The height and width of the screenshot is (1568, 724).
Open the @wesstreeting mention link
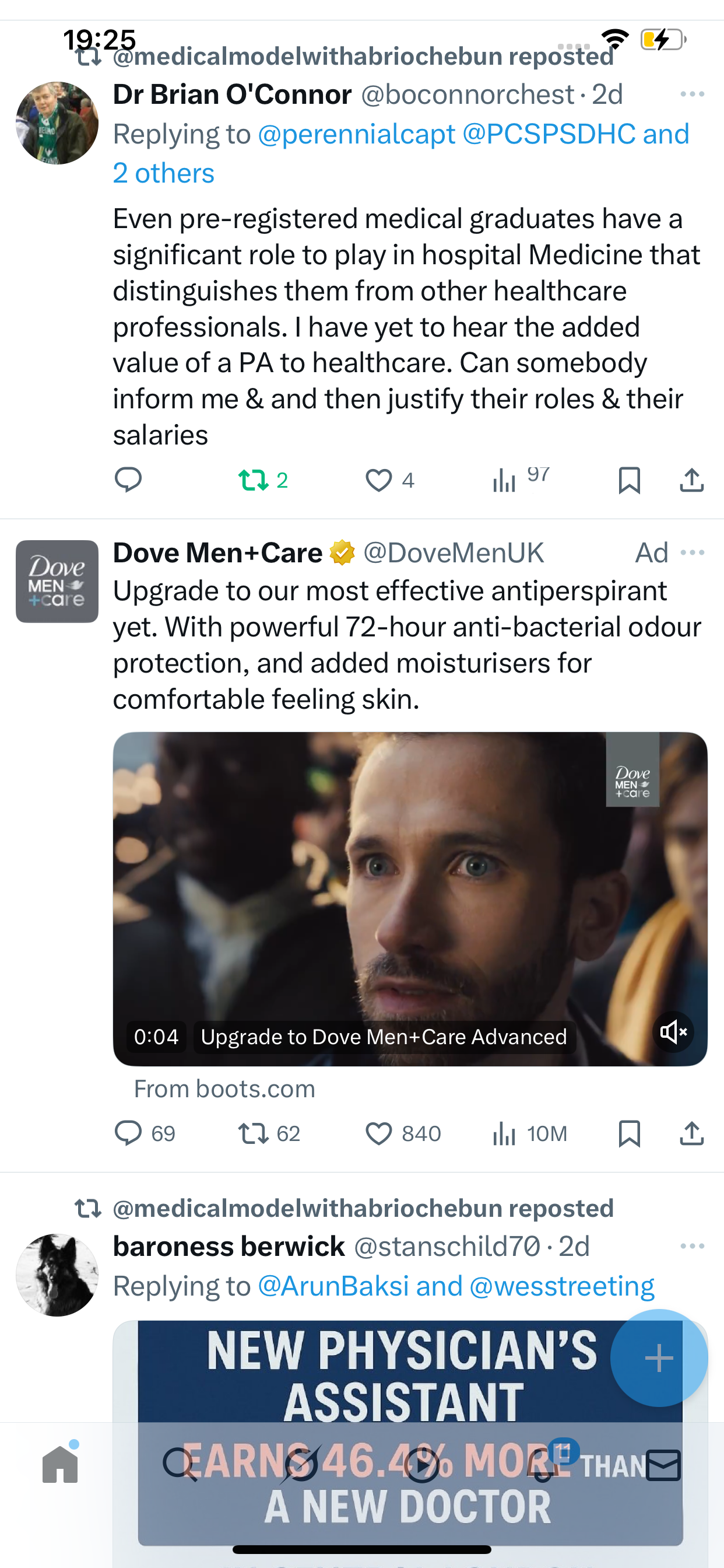[561, 1286]
